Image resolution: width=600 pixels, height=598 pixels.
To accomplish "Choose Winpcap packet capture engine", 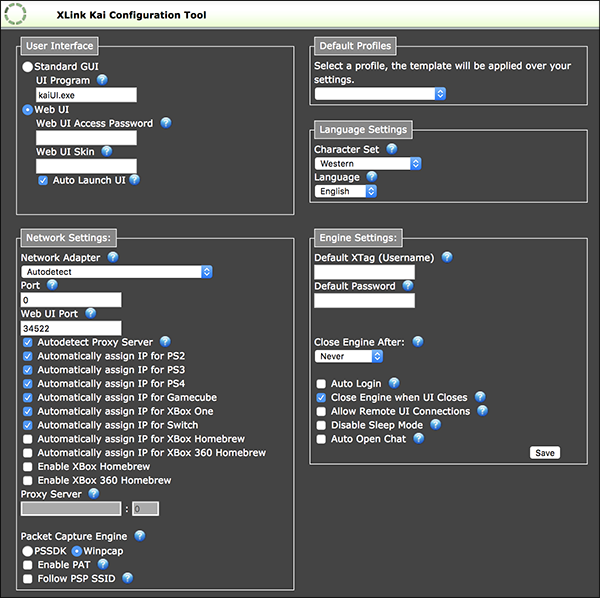I will click(77, 551).
